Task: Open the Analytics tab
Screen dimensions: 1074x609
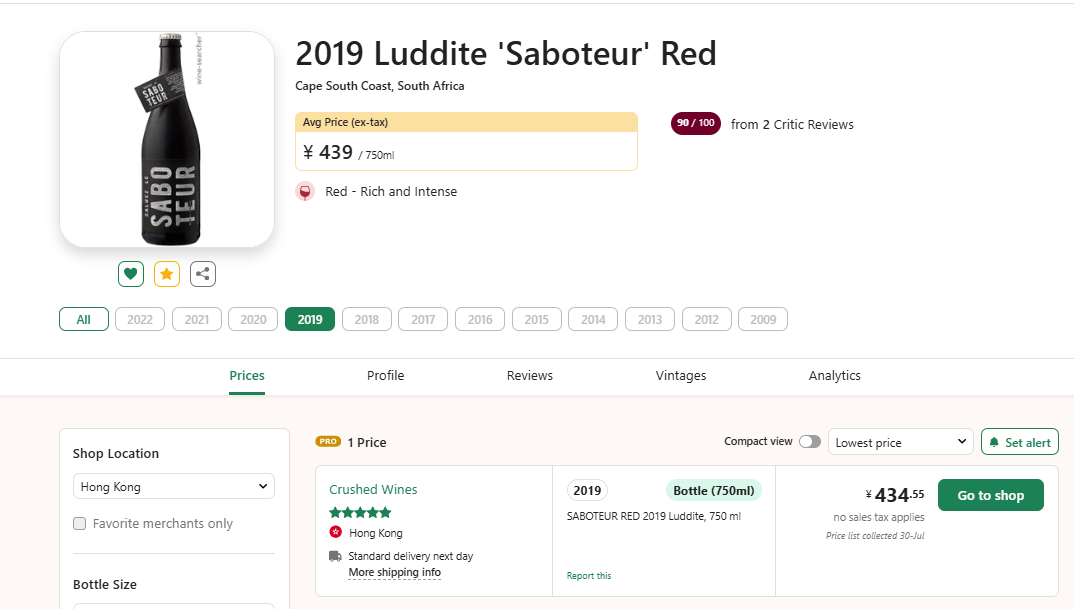Action: click(835, 376)
